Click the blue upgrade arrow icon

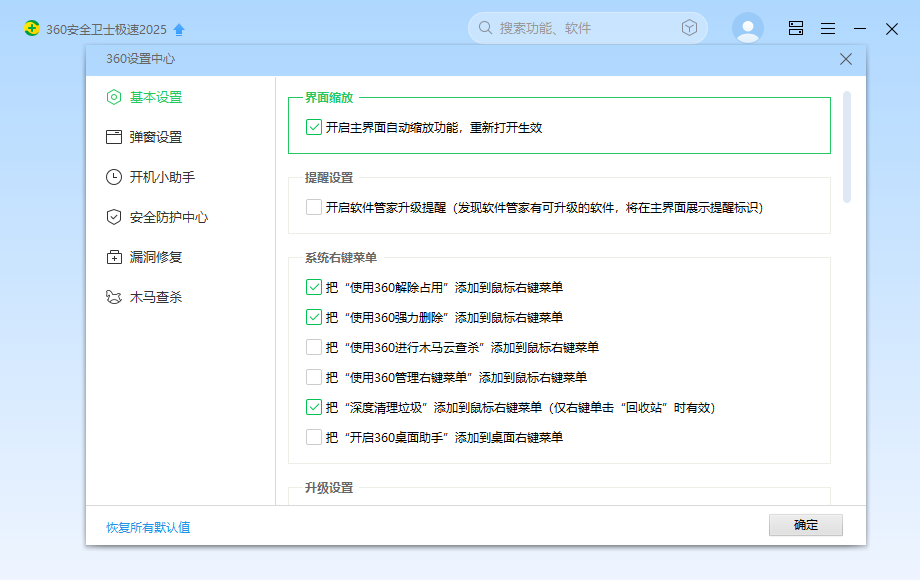[x=180, y=30]
